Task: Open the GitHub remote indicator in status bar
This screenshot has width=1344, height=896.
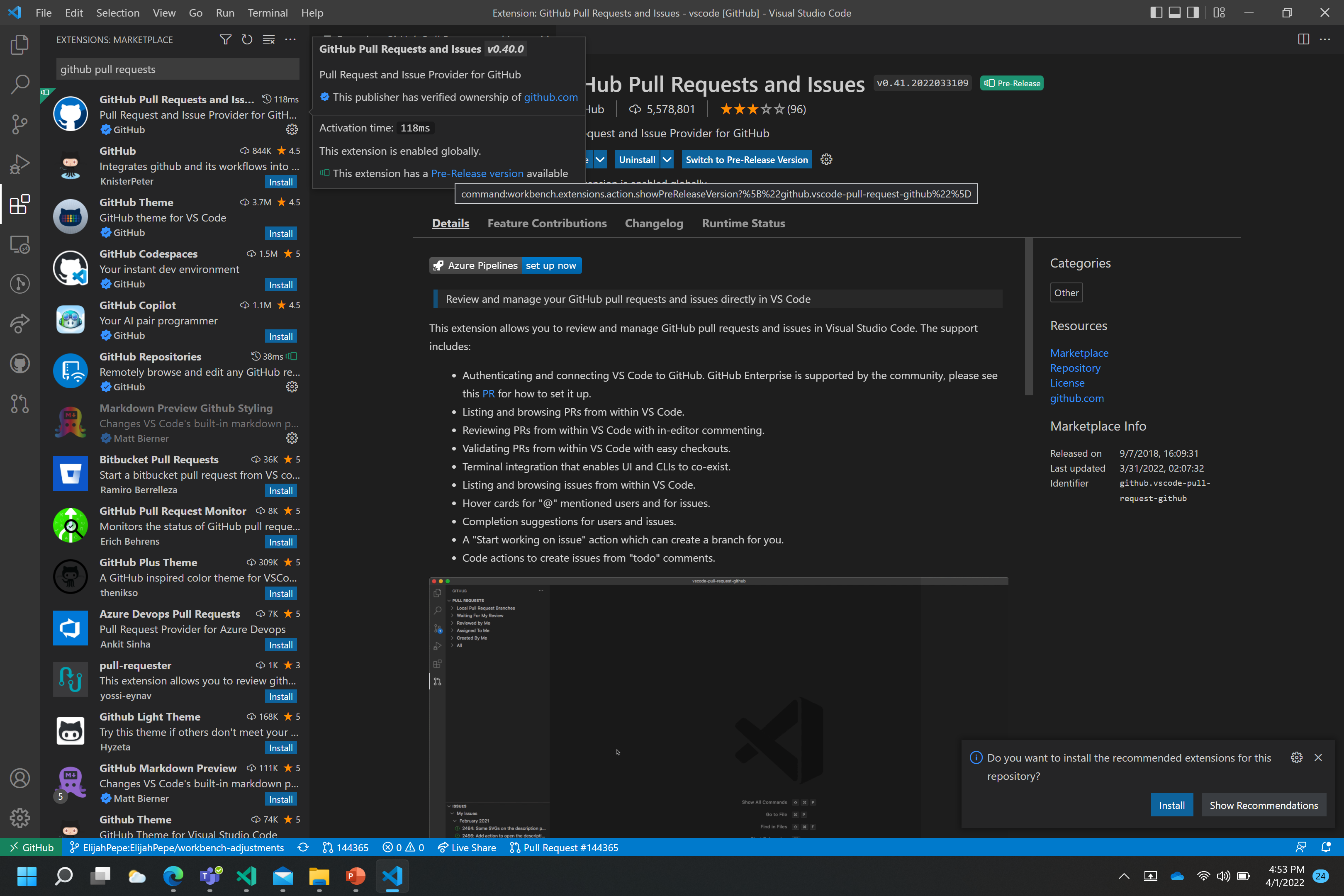Action: click(31, 847)
